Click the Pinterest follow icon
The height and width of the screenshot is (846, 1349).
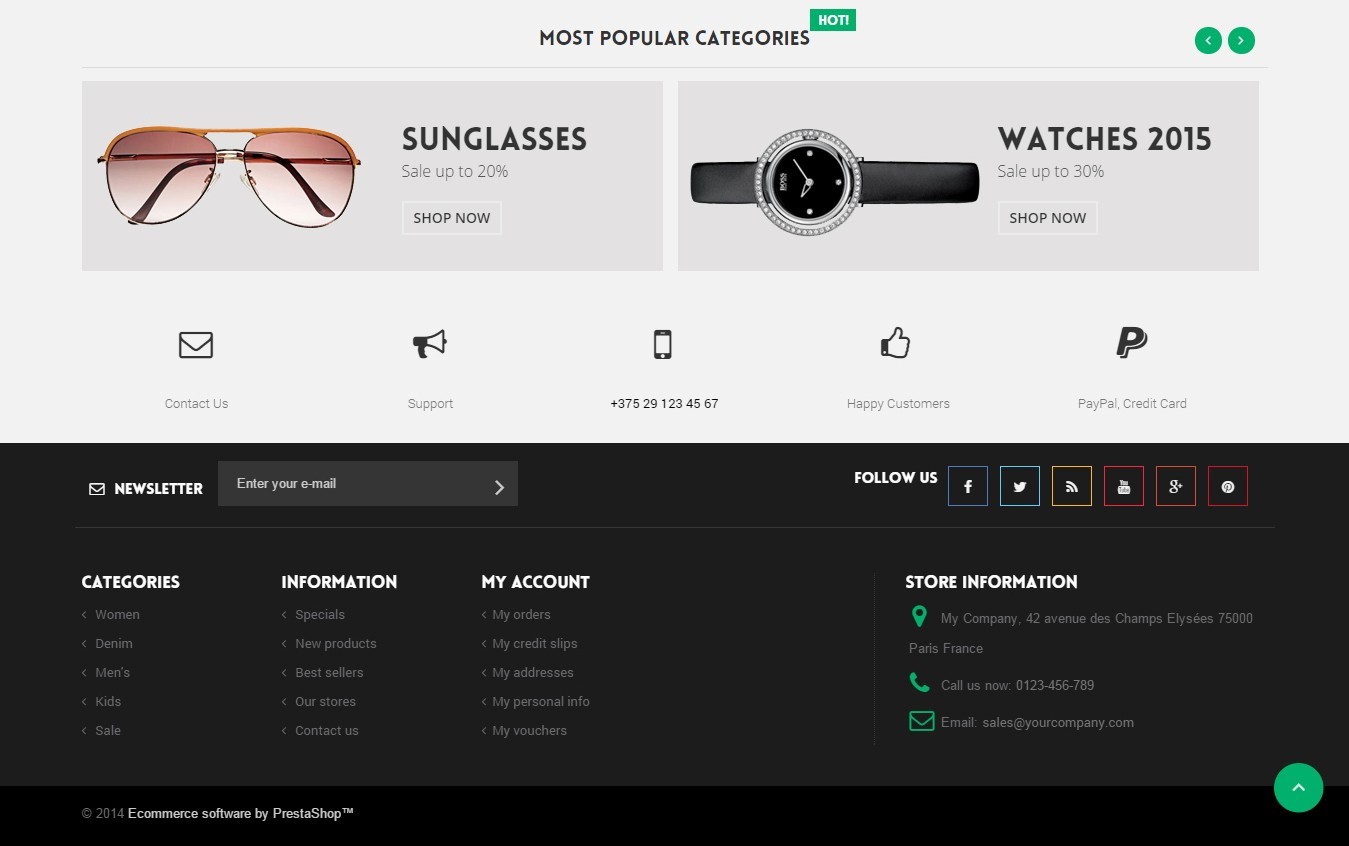click(x=1227, y=486)
